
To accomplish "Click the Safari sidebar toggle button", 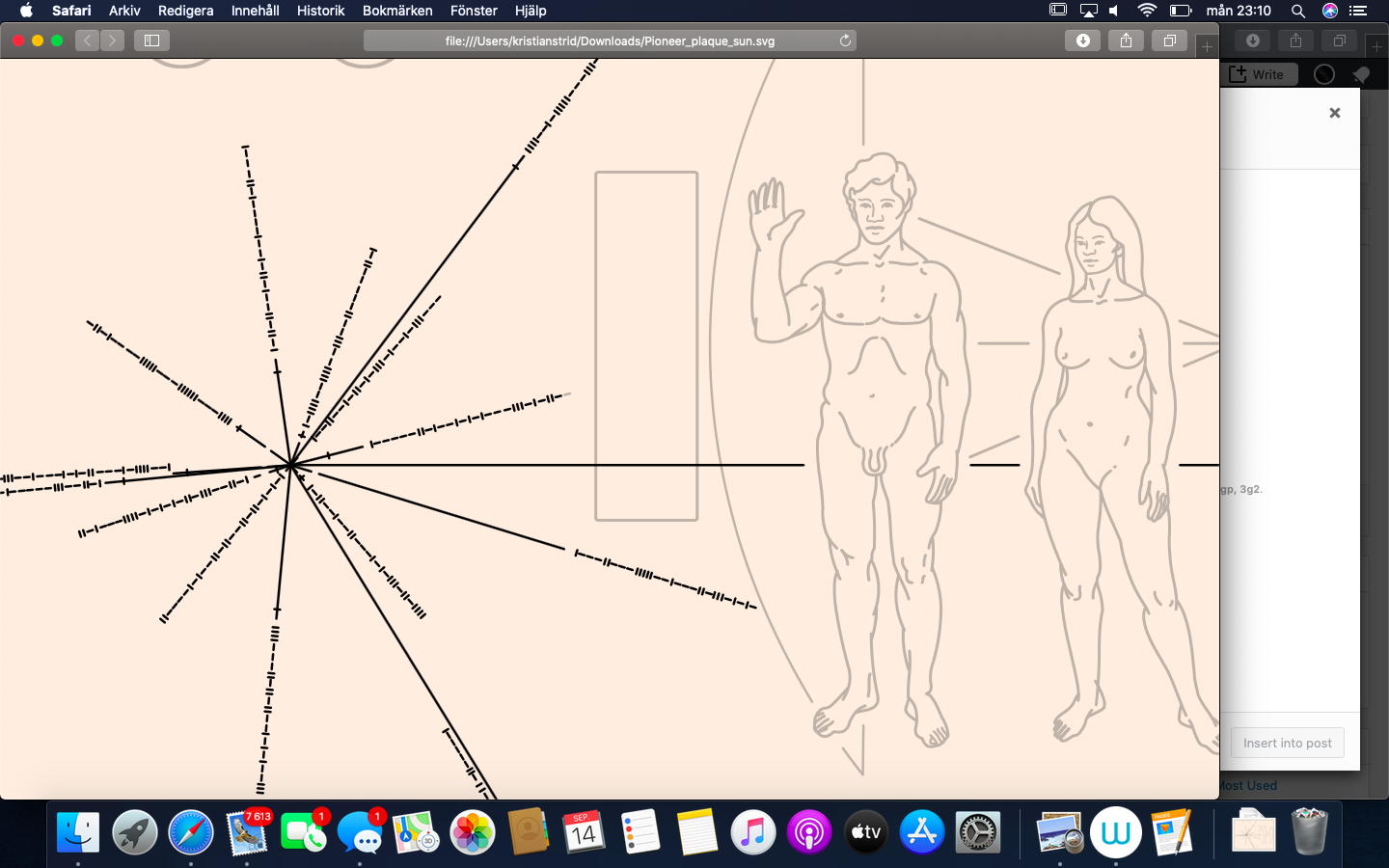I will tap(151, 41).
